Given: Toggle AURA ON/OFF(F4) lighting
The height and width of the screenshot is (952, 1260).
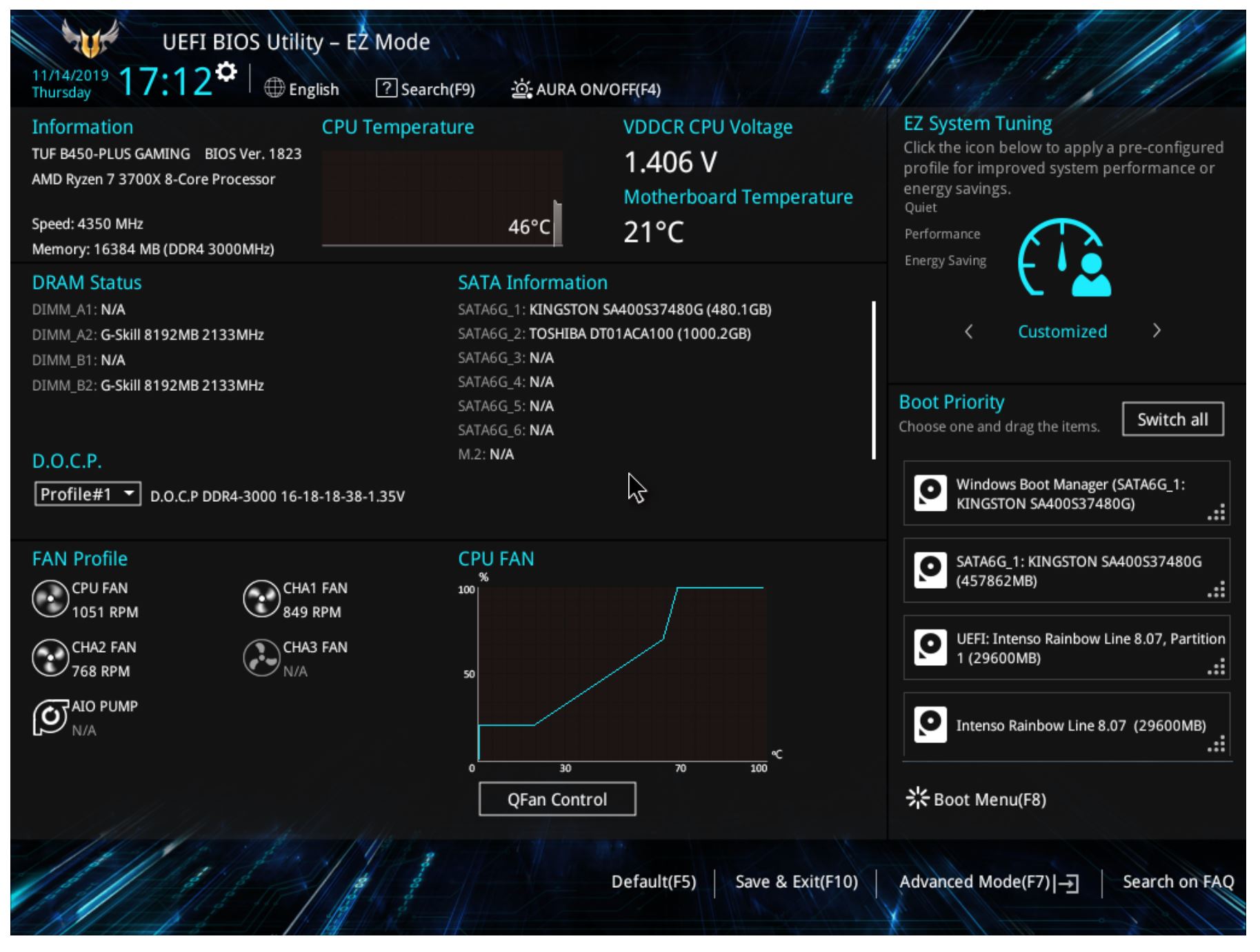Looking at the screenshot, I should coord(586,89).
